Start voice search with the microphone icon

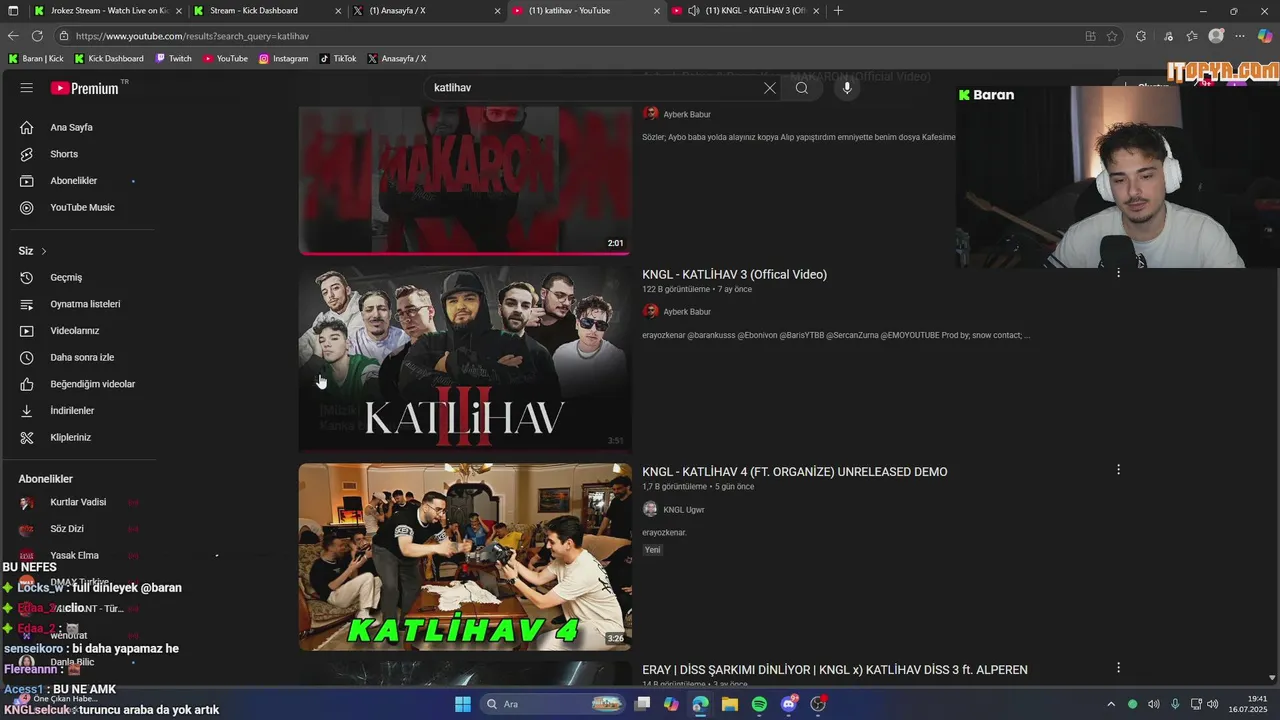click(847, 88)
